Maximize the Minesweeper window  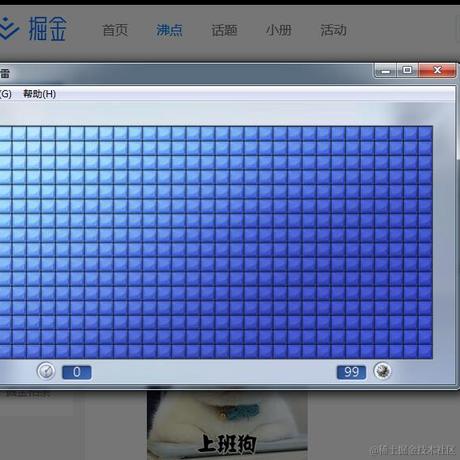tap(407, 70)
